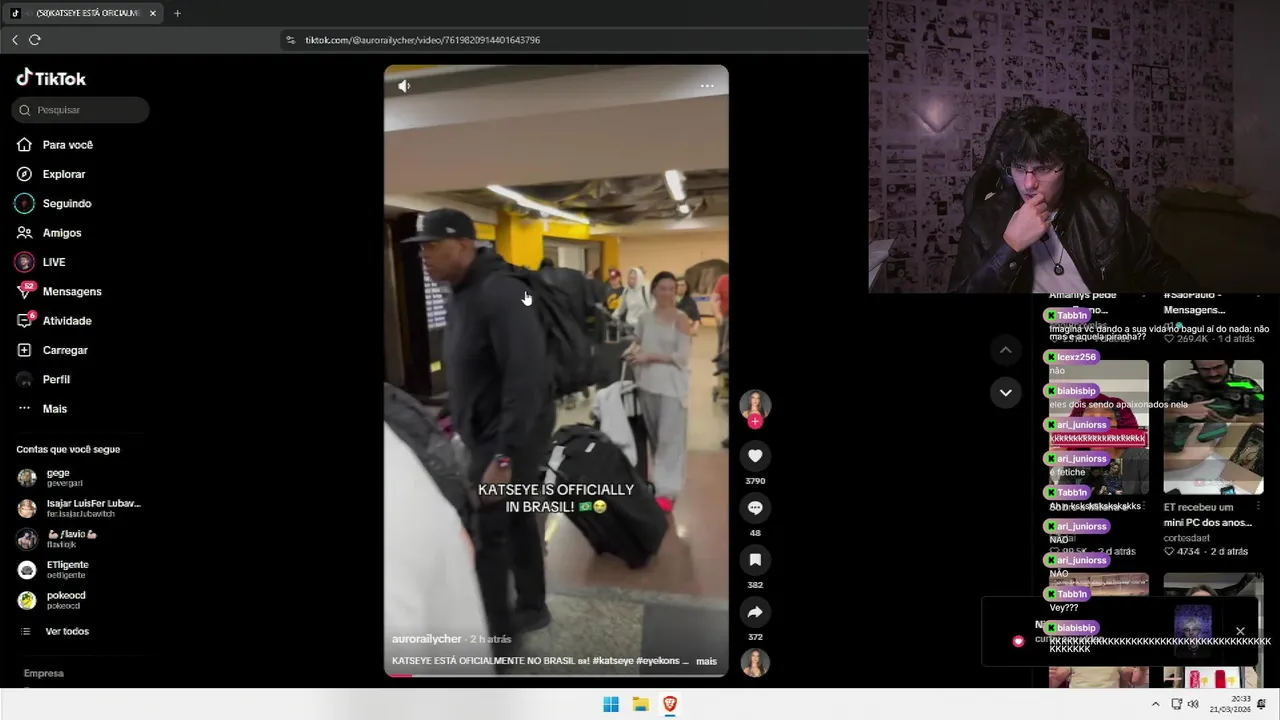
Task: Open followed account gege
Action: (x=80, y=477)
